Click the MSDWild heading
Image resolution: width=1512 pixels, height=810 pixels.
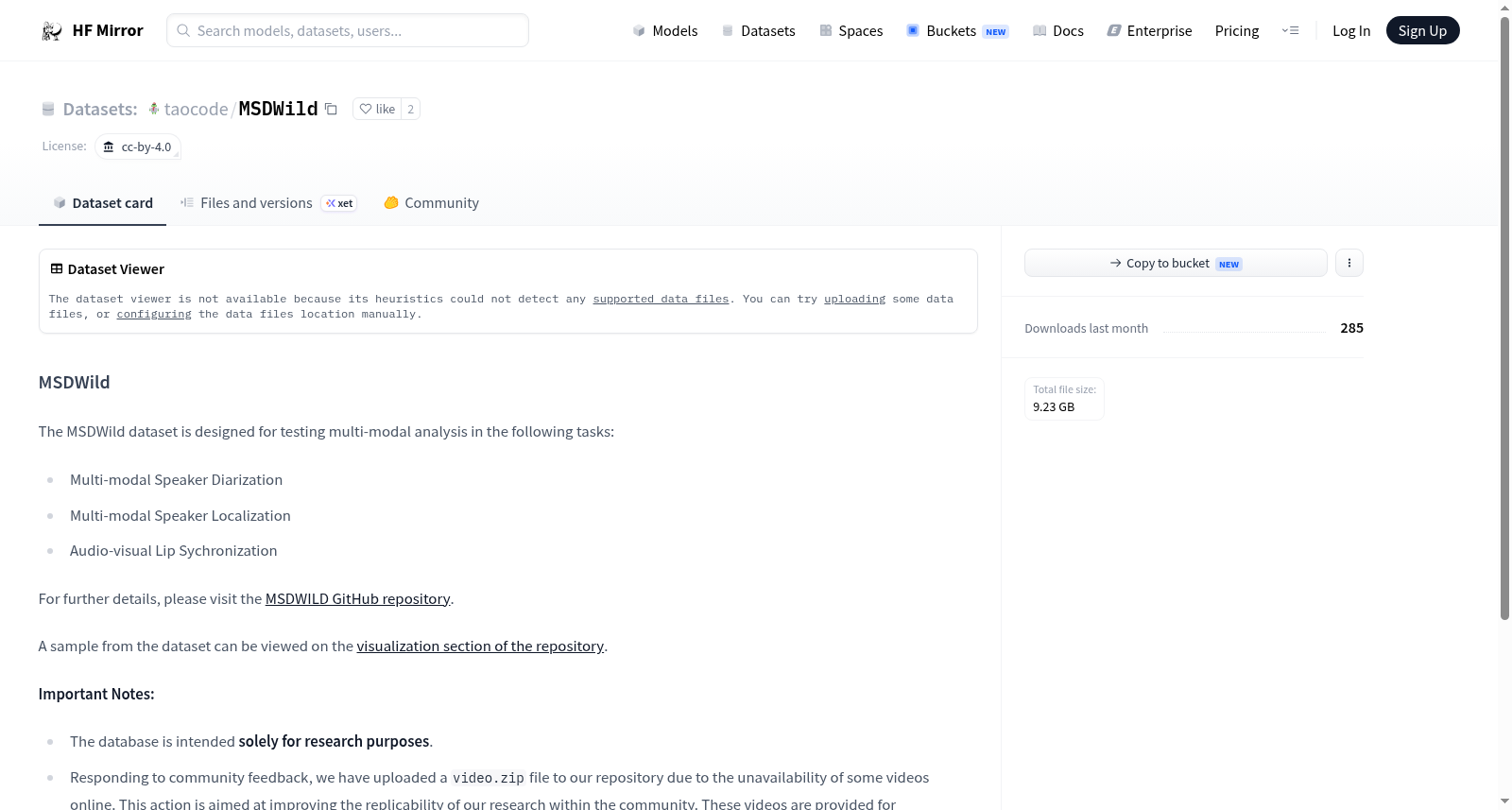click(75, 382)
